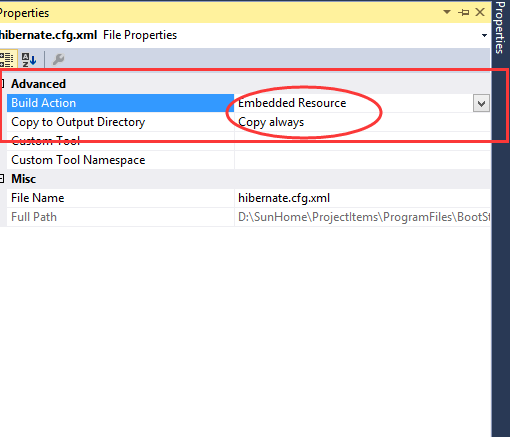
Task: Toggle auto-hide pin icon
Action: 464,13
